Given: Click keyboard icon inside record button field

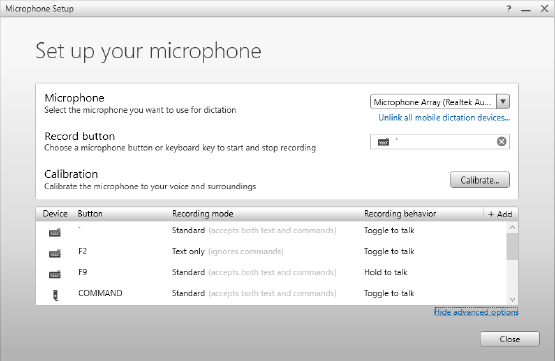Looking at the screenshot, I should 383,142.
